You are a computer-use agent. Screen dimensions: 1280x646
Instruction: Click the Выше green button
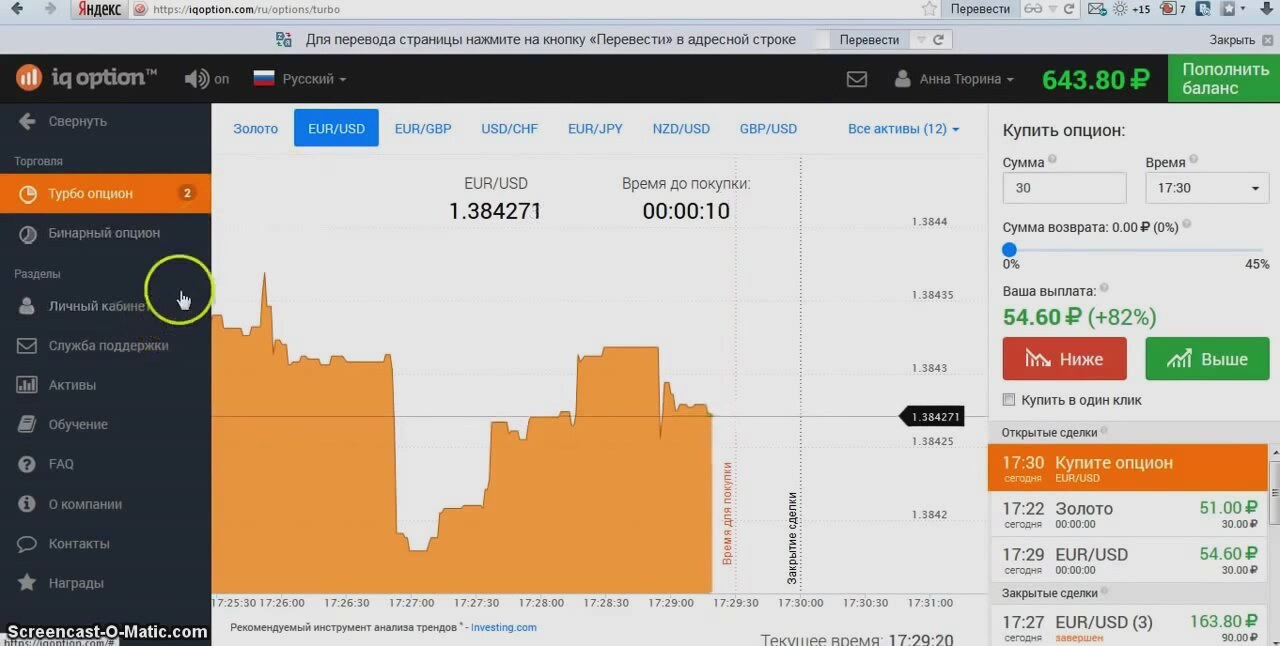coord(1207,358)
